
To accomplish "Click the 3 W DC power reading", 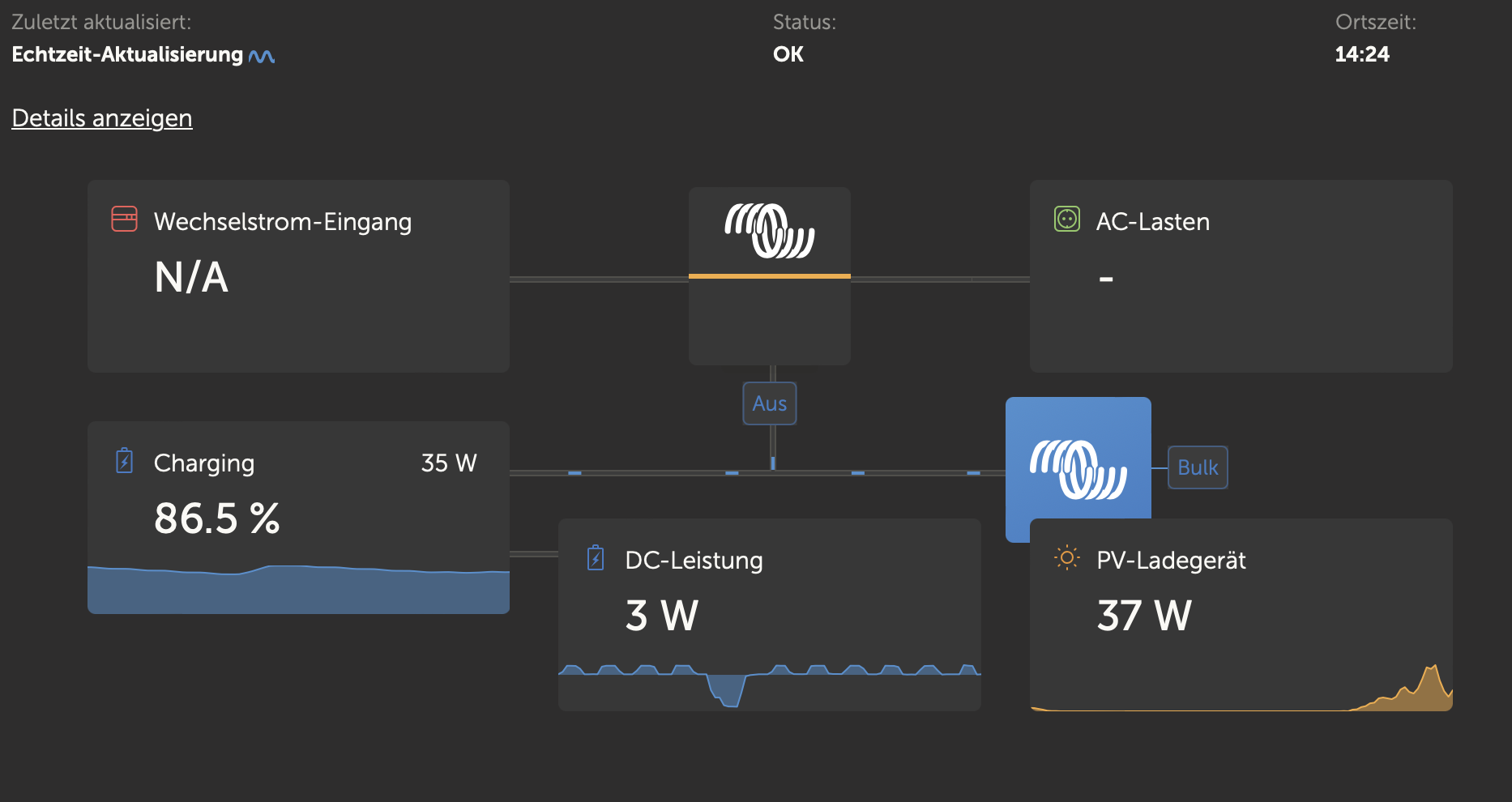I will click(661, 616).
